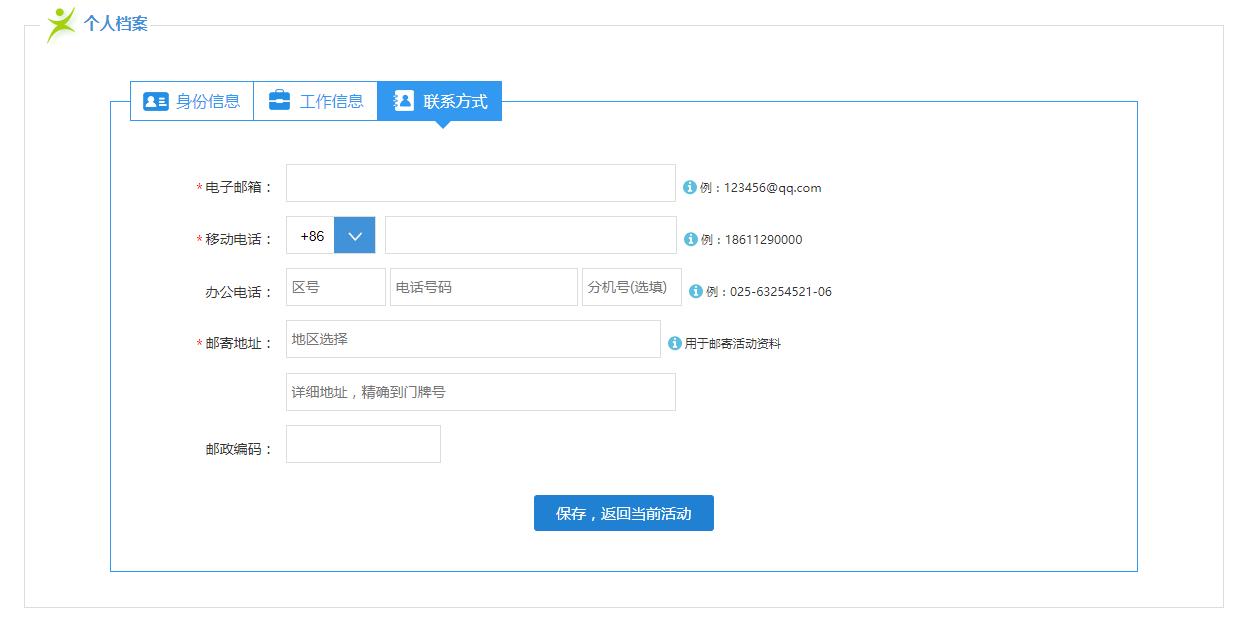The height and width of the screenshot is (624, 1247).
Task: Click the 邮寄地址 field label
Action: click(239, 343)
